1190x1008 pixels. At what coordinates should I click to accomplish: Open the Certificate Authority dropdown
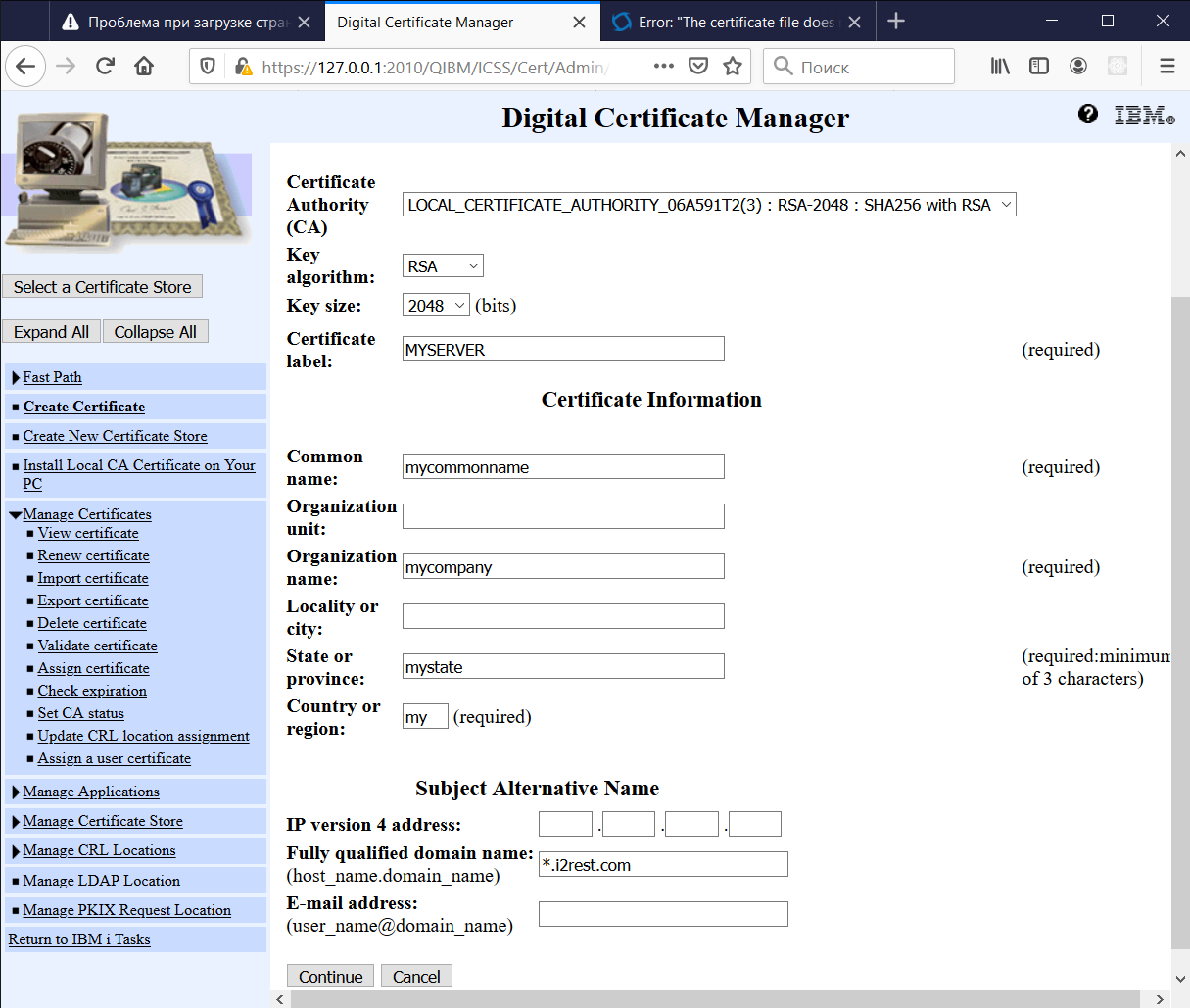tap(708, 205)
